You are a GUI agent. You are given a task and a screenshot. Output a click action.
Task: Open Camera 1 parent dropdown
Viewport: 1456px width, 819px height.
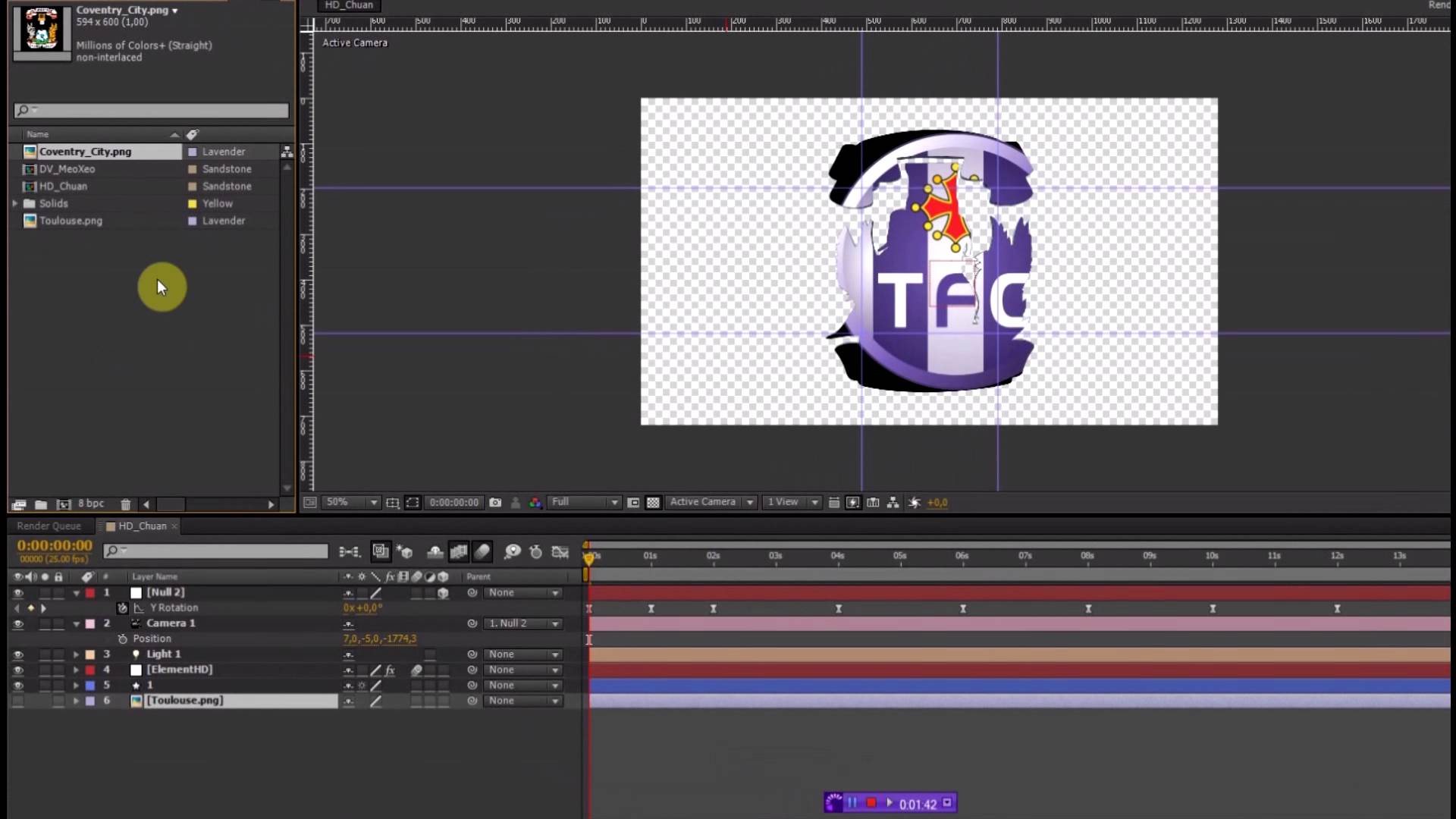coord(523,623)
